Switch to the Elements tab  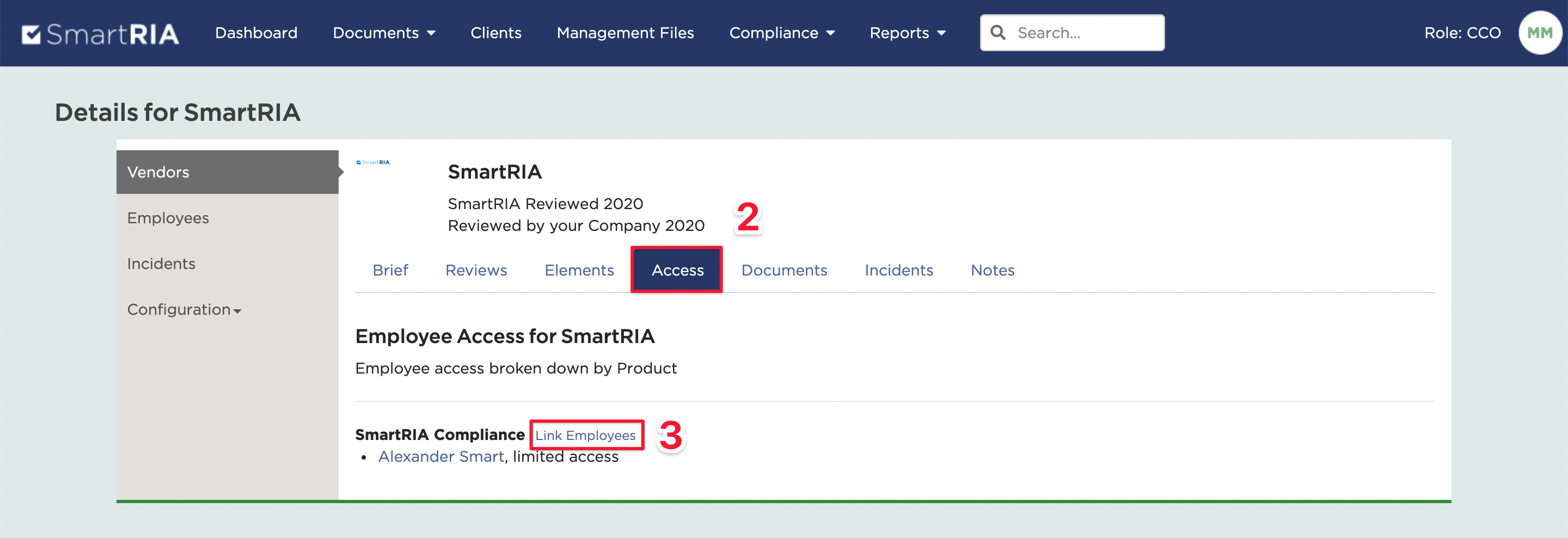pos(579,270)
